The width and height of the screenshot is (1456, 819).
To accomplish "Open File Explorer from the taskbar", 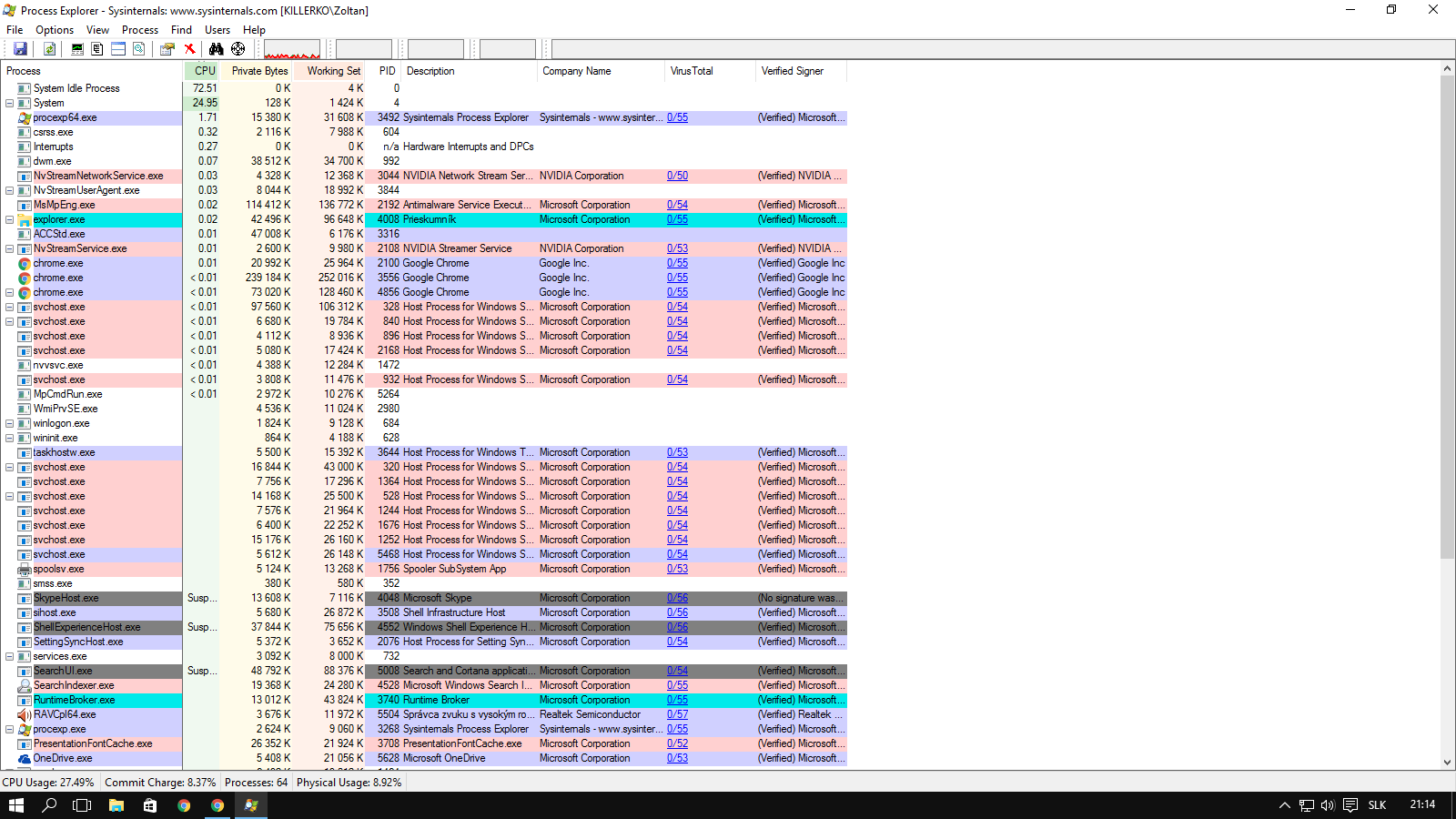I will coord(116,805).
